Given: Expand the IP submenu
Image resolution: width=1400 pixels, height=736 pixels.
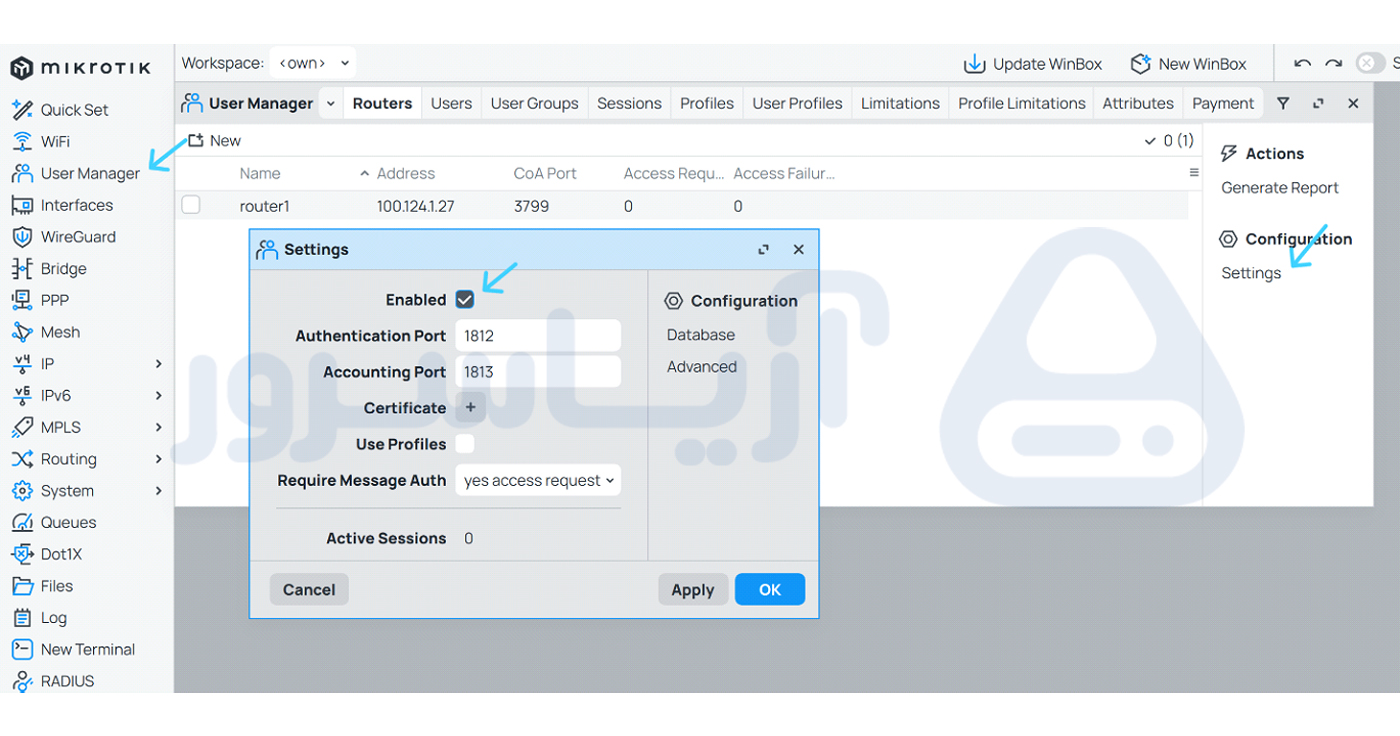Looking at the screenshot, I should 158,364.
